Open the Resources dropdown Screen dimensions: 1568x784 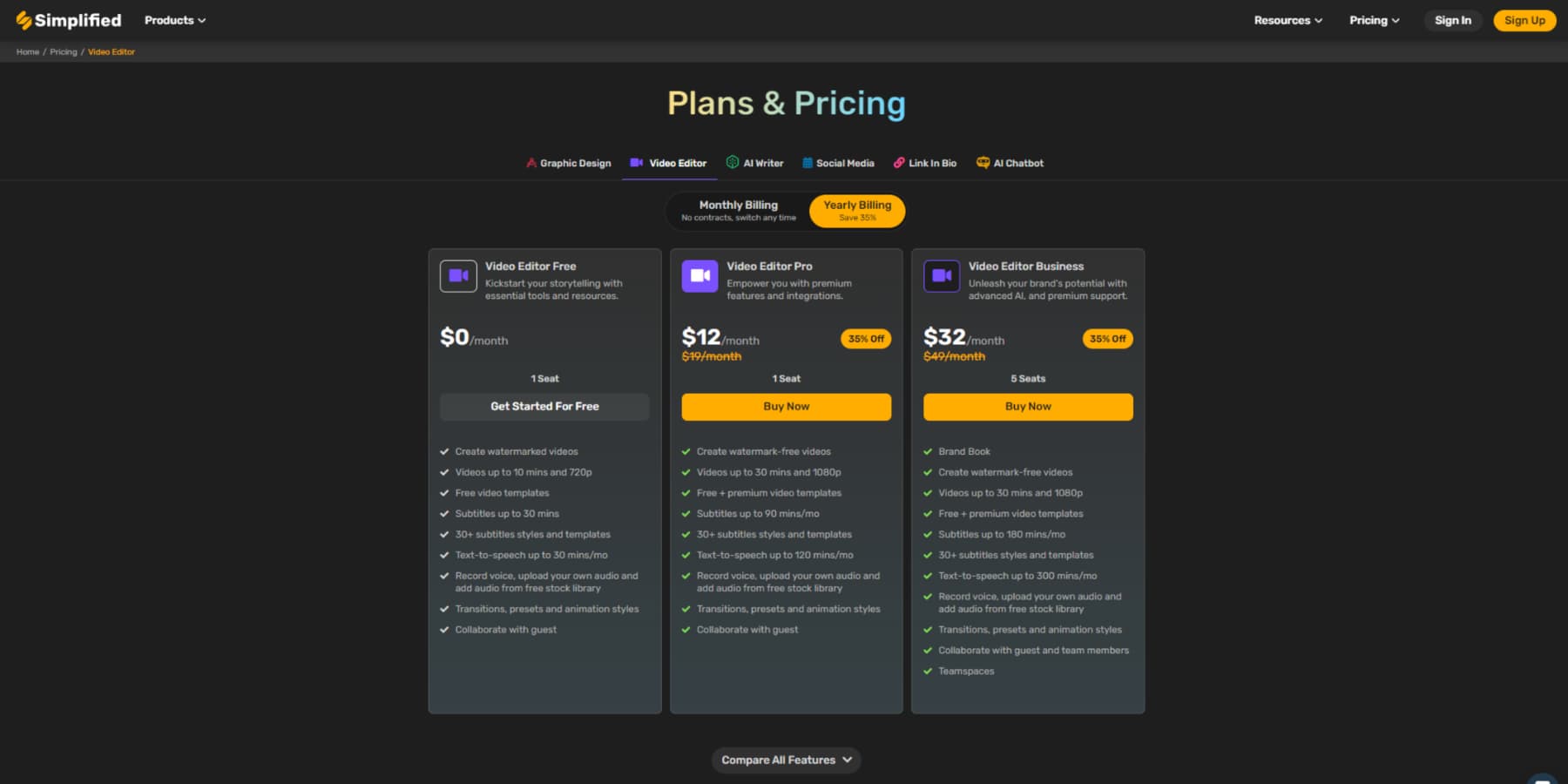pyautogui.click(x=1287, y=20)
